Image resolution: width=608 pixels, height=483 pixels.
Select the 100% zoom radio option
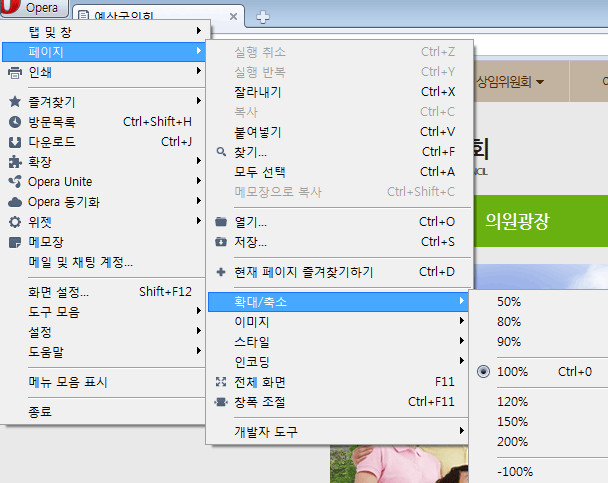pyautogui.click(x=484, y=372)
